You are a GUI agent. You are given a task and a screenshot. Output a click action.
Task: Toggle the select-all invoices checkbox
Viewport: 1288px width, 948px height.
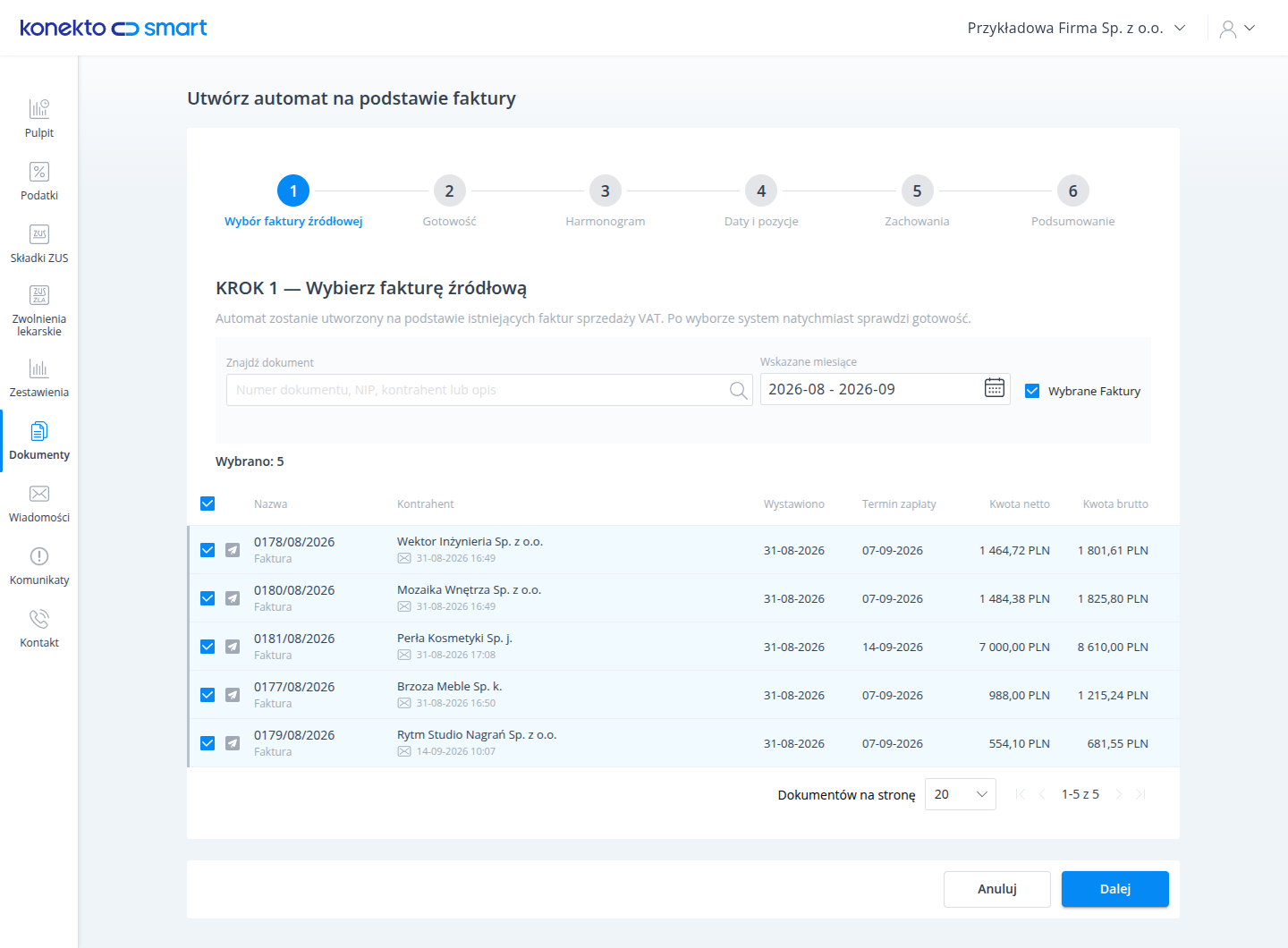point(208,504)
